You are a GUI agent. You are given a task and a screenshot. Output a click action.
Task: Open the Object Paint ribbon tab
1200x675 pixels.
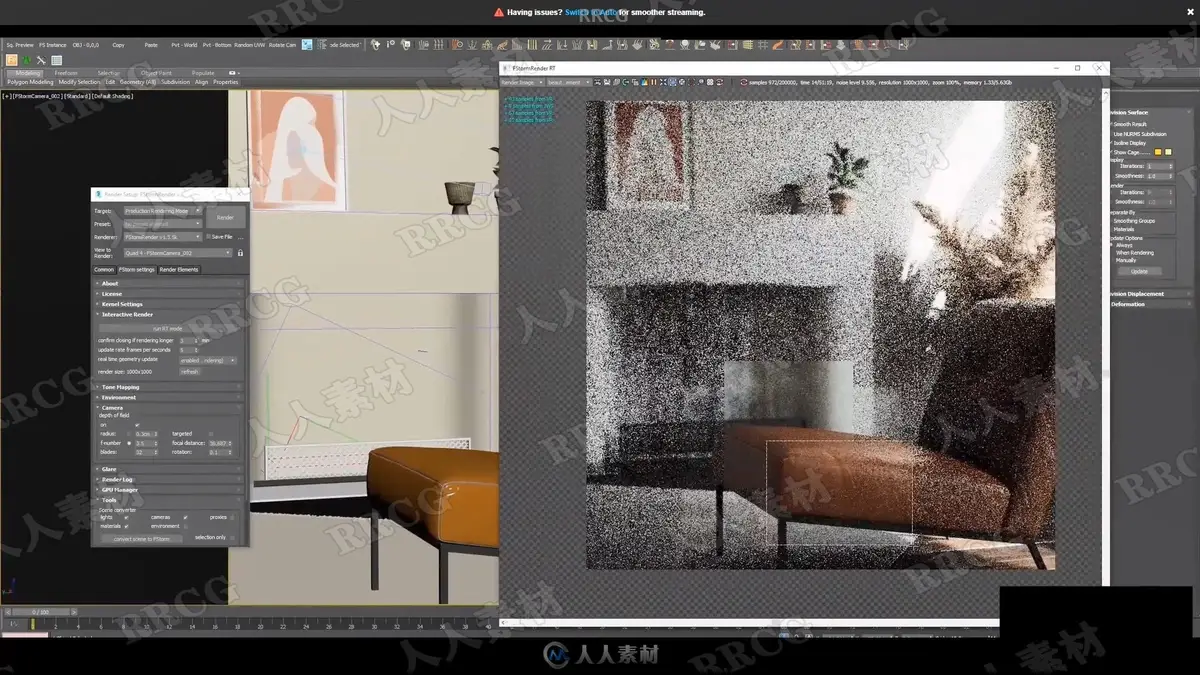point(156,73)
